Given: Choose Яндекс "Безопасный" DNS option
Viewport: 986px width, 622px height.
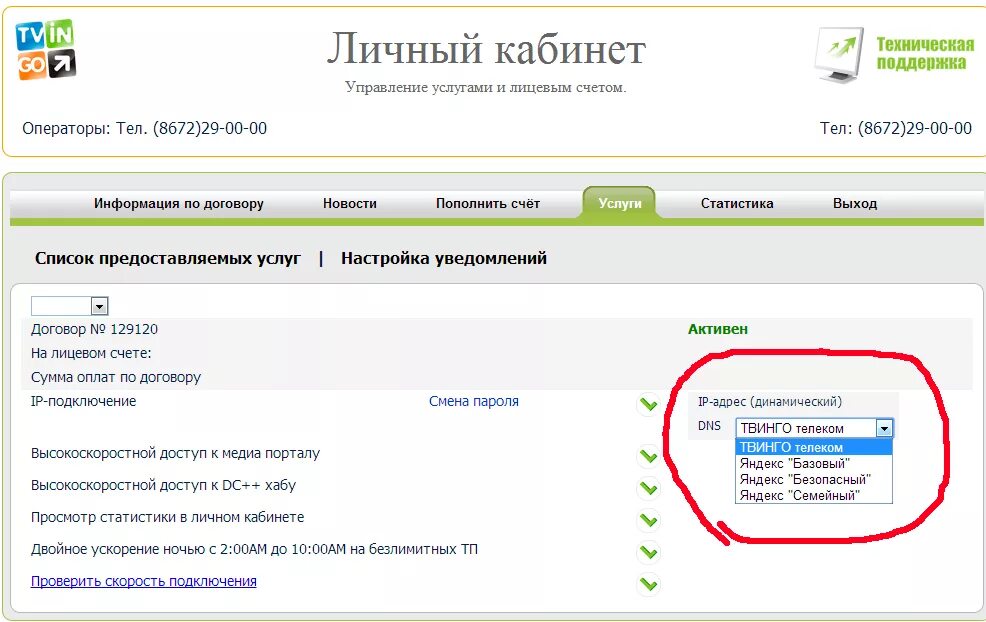Looking at the screenshot, I should [x=814, y=479].
